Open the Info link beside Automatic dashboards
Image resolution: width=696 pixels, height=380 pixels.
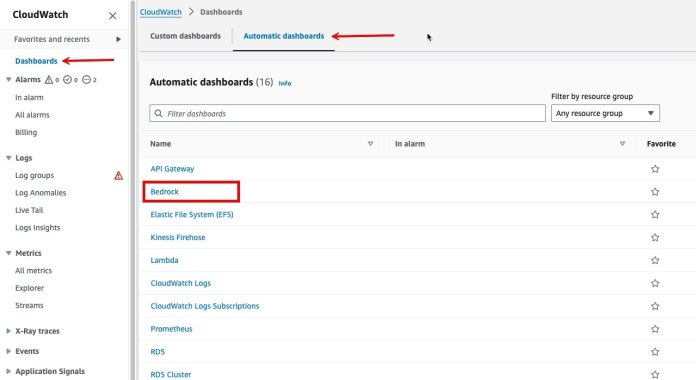[285, 83]
